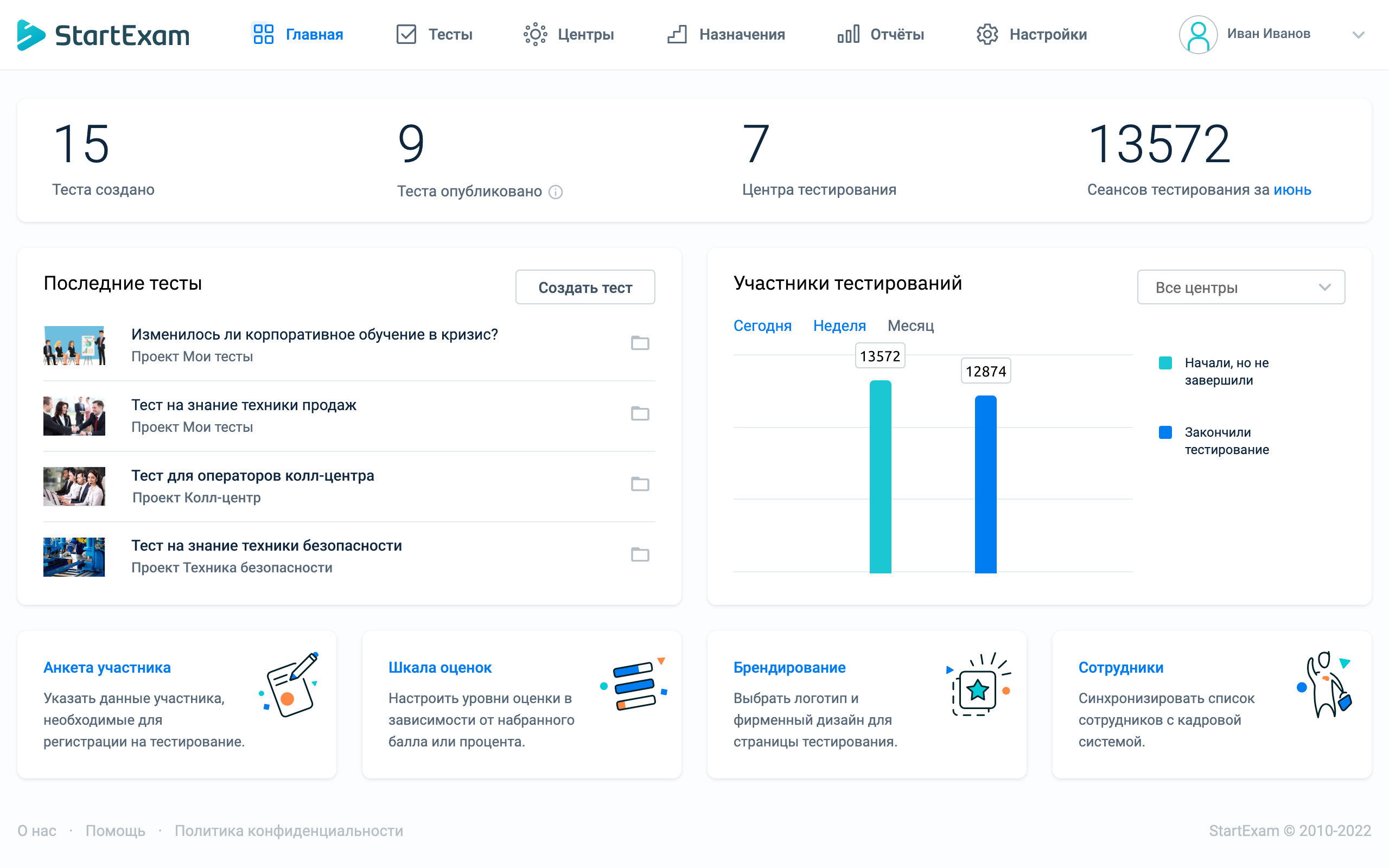The height and width of the screenshot is (868, 1389).
Task: Click the info icon beside Теста опубликовано
Action: (x=555, y=192)
